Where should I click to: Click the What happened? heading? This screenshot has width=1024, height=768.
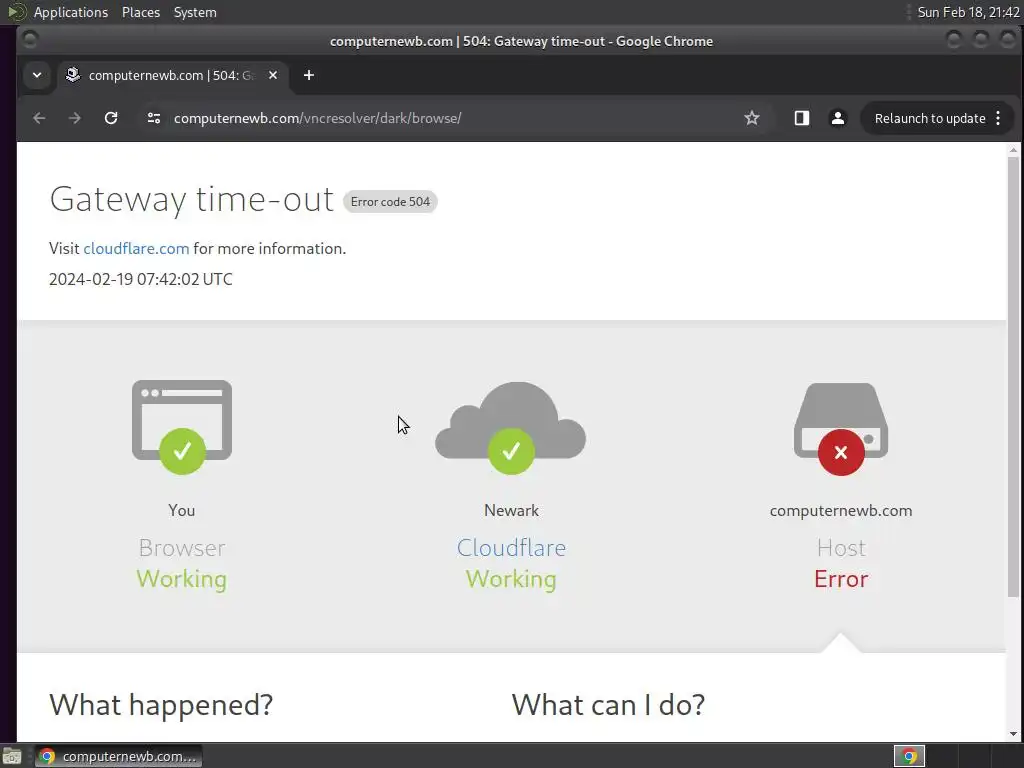click(x=161, y=705)
